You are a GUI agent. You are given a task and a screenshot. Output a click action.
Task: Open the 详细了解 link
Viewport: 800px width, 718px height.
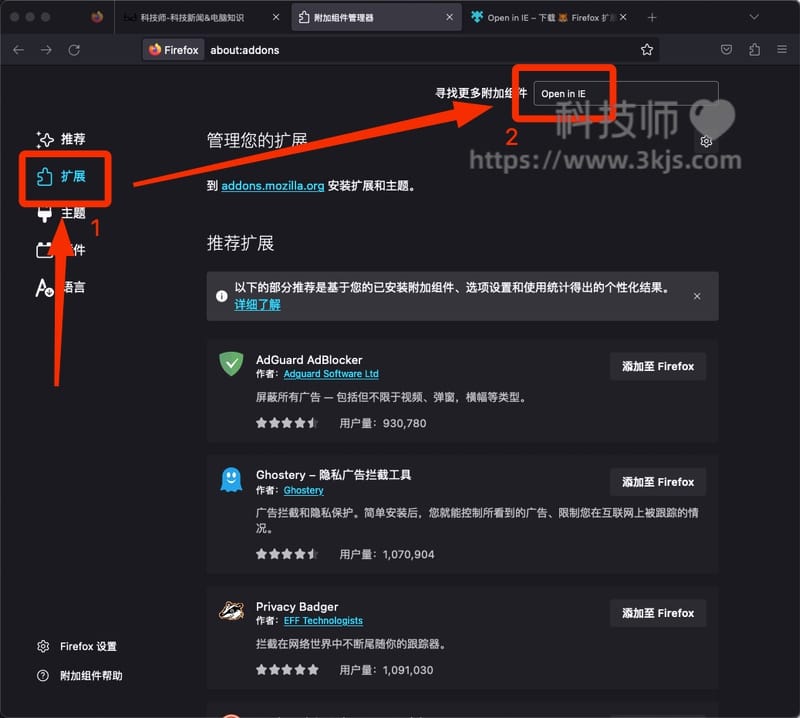click(257, 305)
